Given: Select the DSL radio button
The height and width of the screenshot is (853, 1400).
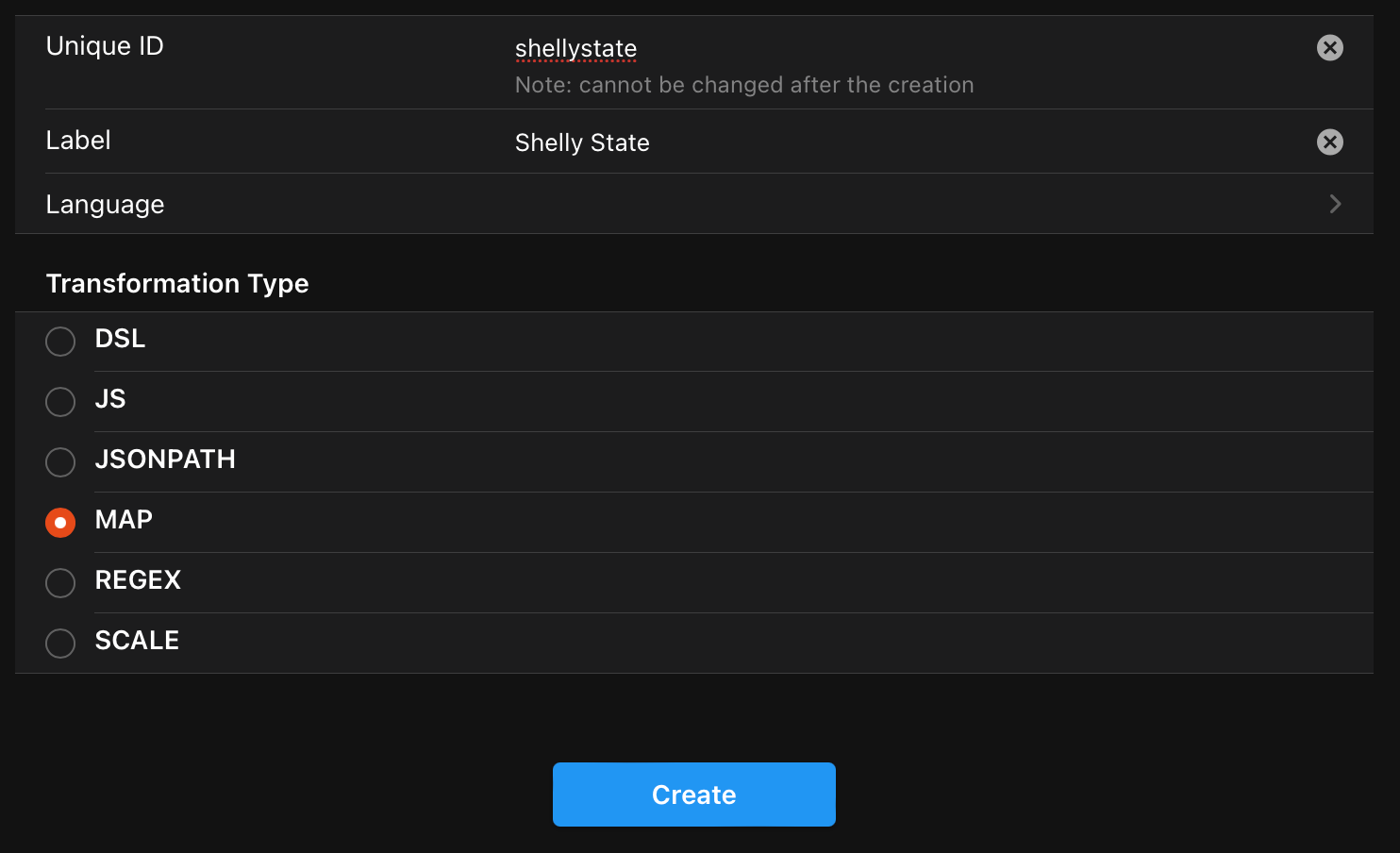Looking at the screenshot, I should pos(60,341).
